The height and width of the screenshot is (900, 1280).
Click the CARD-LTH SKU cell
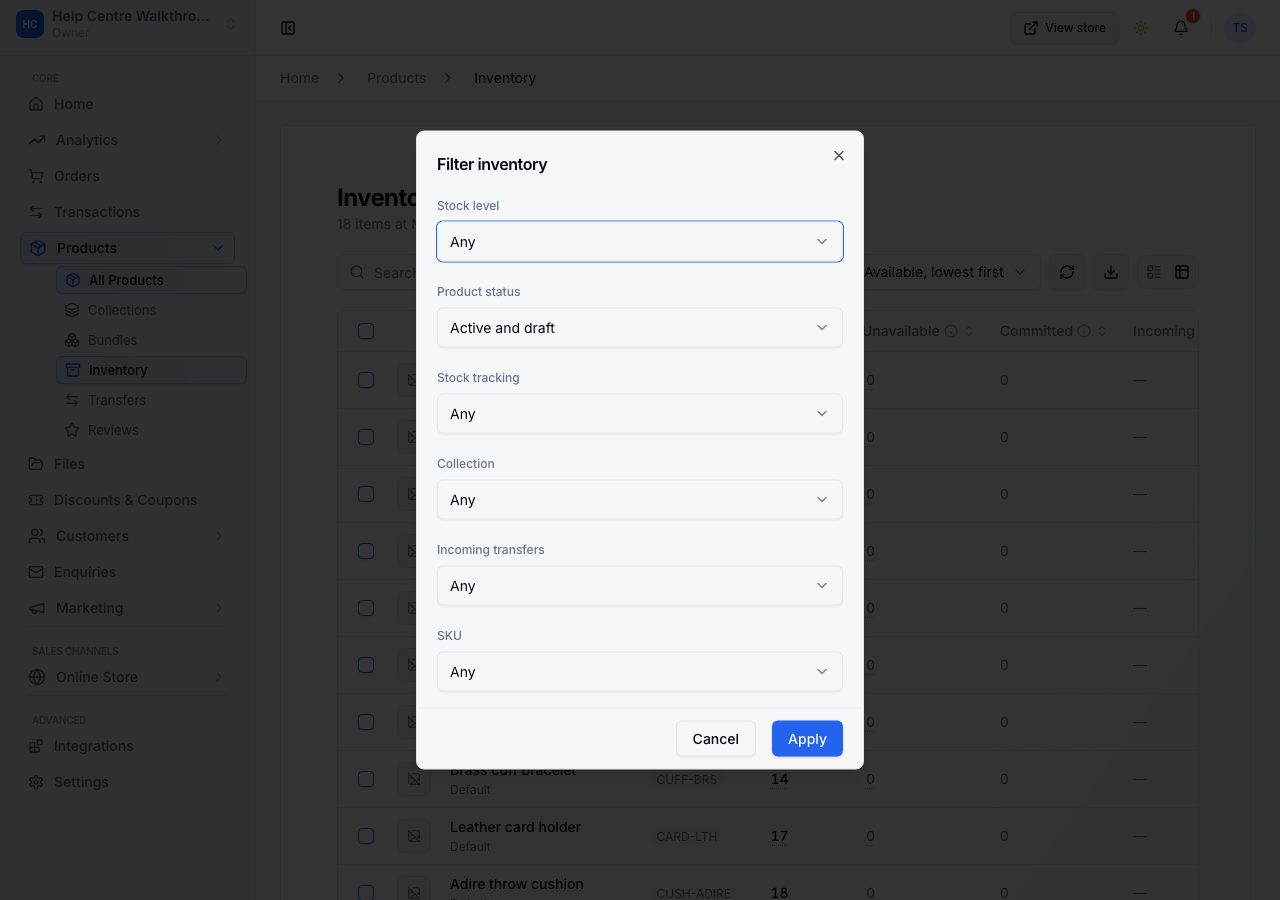(687, 836)
